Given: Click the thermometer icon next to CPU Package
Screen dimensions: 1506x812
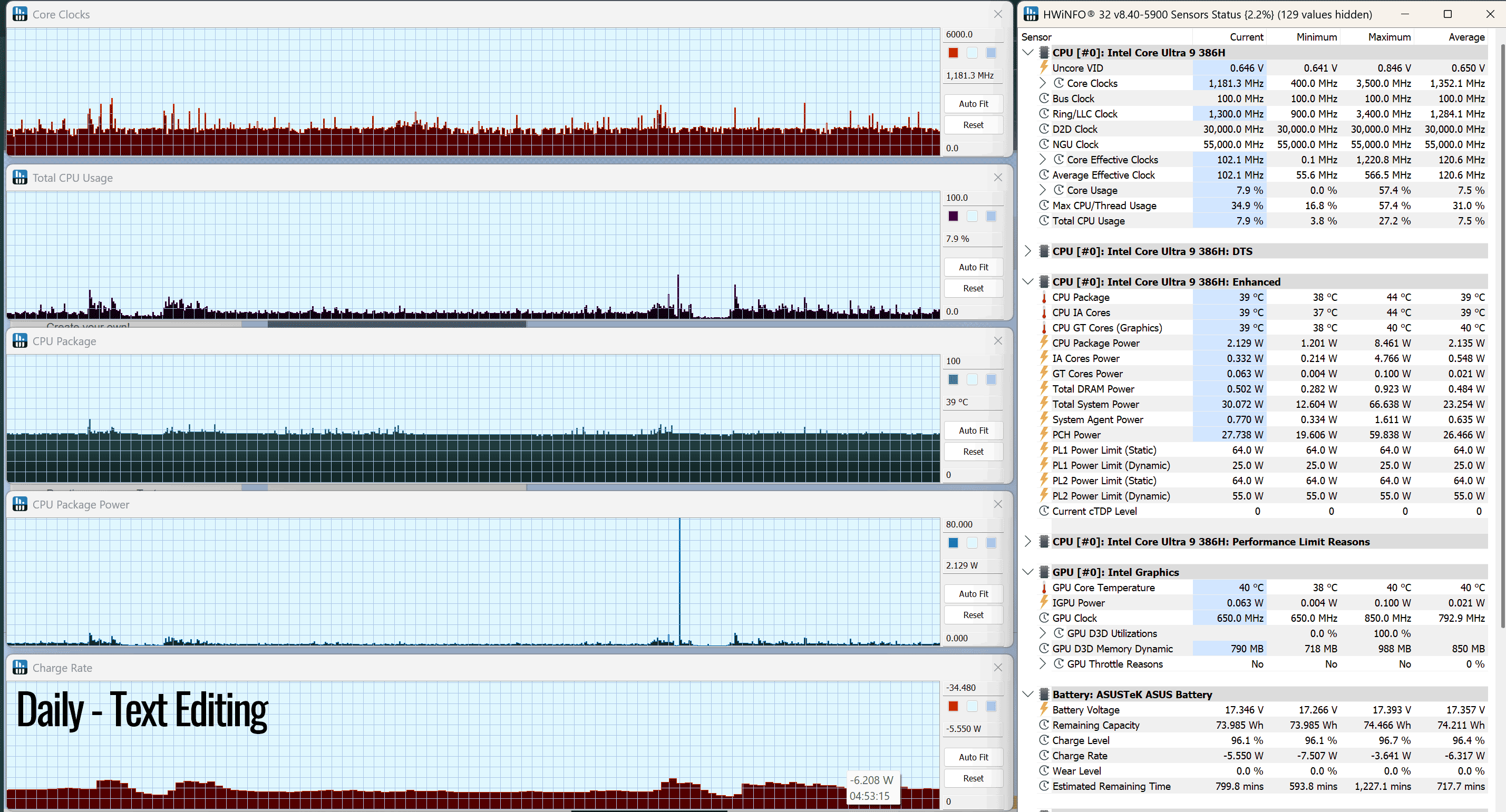Looking at the screenshot, I should (x=1044, y=298).
